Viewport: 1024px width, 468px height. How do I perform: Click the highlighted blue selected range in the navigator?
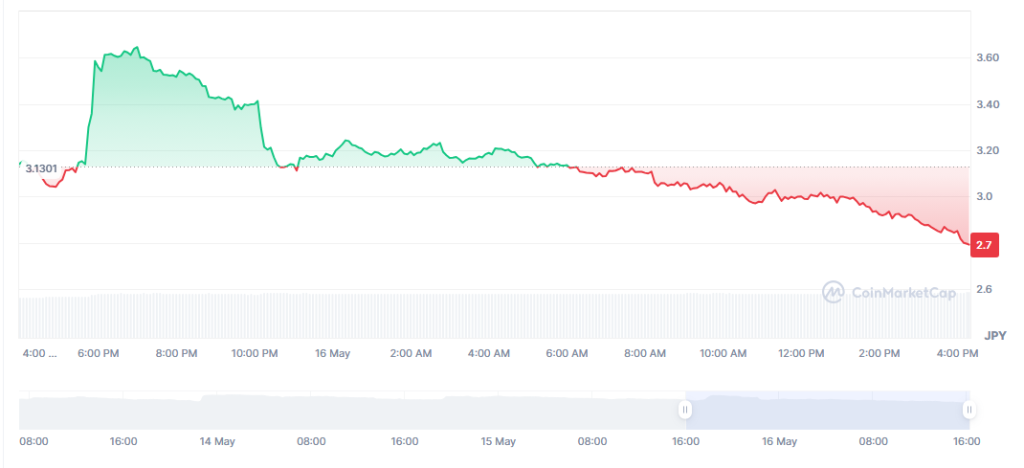(827, 410)
